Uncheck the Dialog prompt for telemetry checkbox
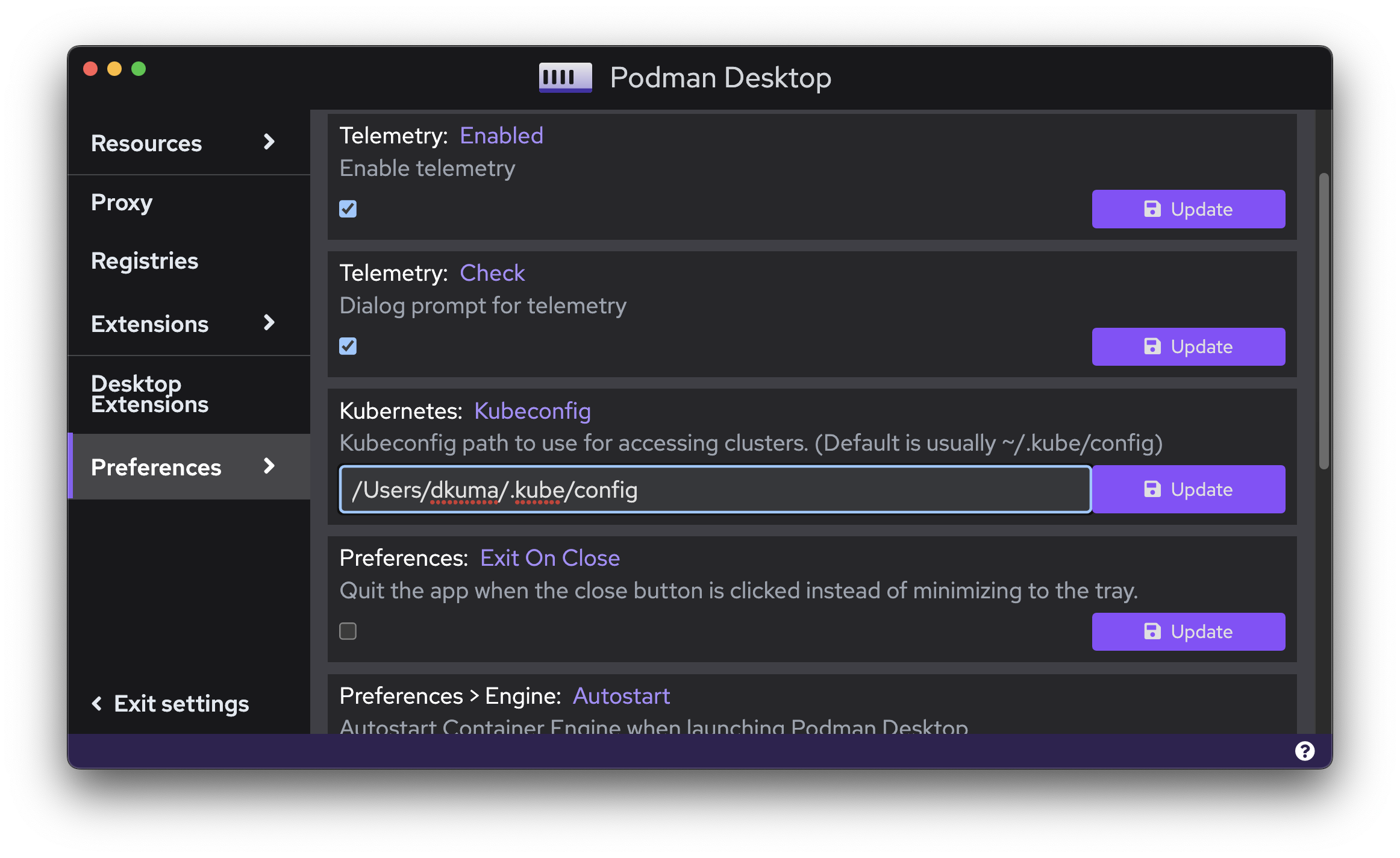Screen dimensions: 1400x858 point(348,346)
